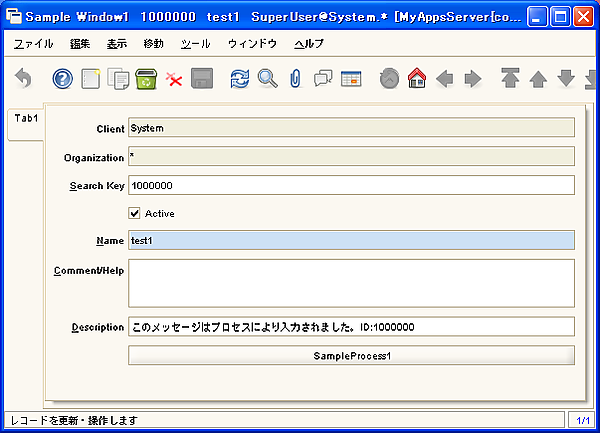Open Help via blue question mark icon
The width and height of the screenshot is (600, 433).
[63, 78]
